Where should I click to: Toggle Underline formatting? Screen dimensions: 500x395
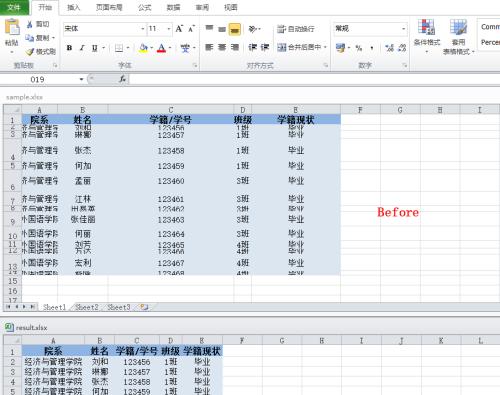(95, 48)
